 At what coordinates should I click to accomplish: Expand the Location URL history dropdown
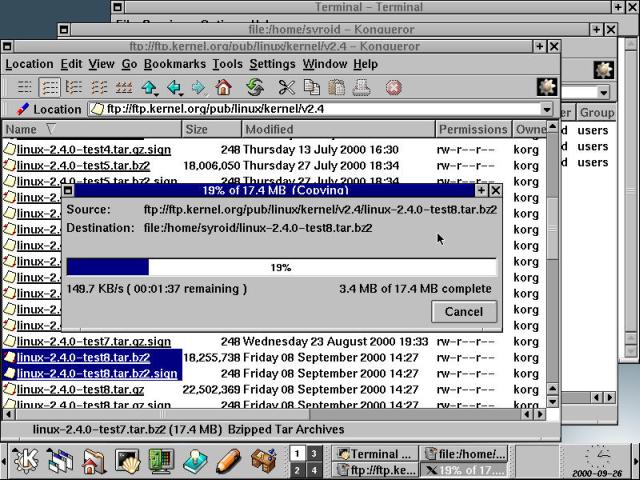click(547, 109)
